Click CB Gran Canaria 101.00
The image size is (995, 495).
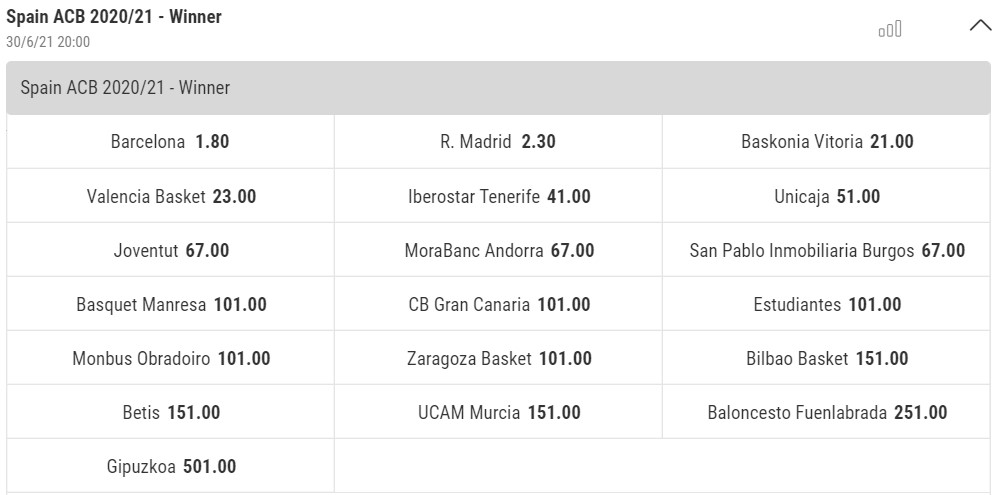[498, 304]
